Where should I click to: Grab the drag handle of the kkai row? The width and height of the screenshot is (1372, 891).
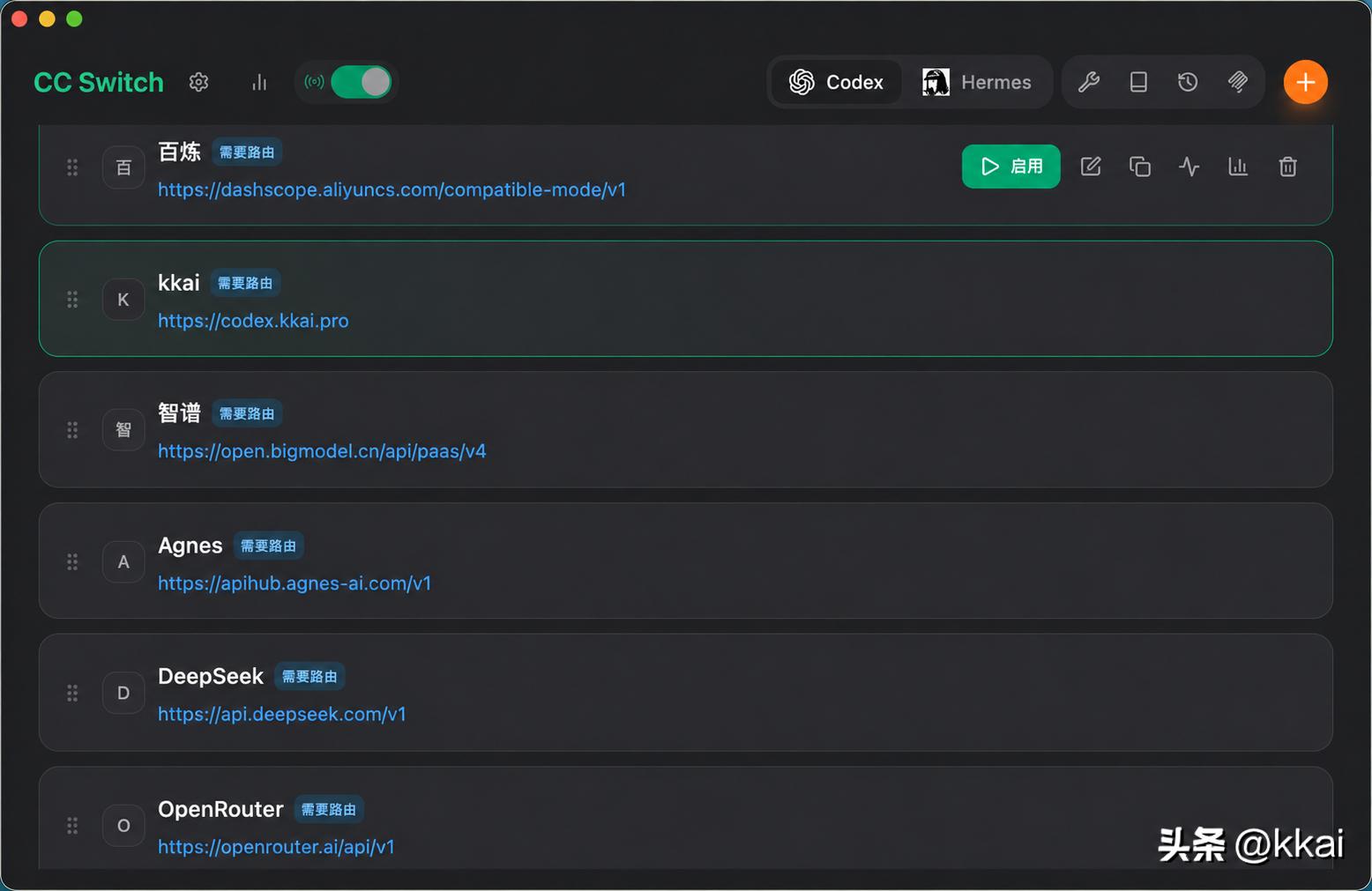point(72,300)
